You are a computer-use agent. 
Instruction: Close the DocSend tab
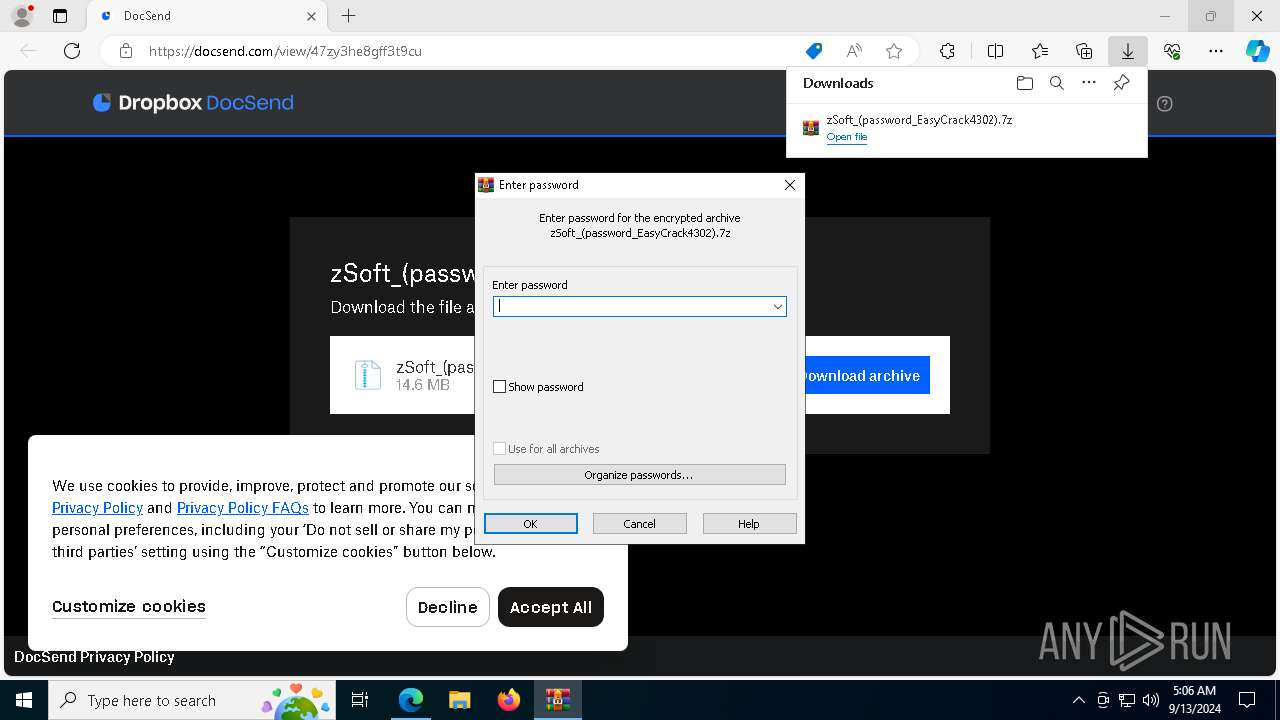(x=311, y=16)
